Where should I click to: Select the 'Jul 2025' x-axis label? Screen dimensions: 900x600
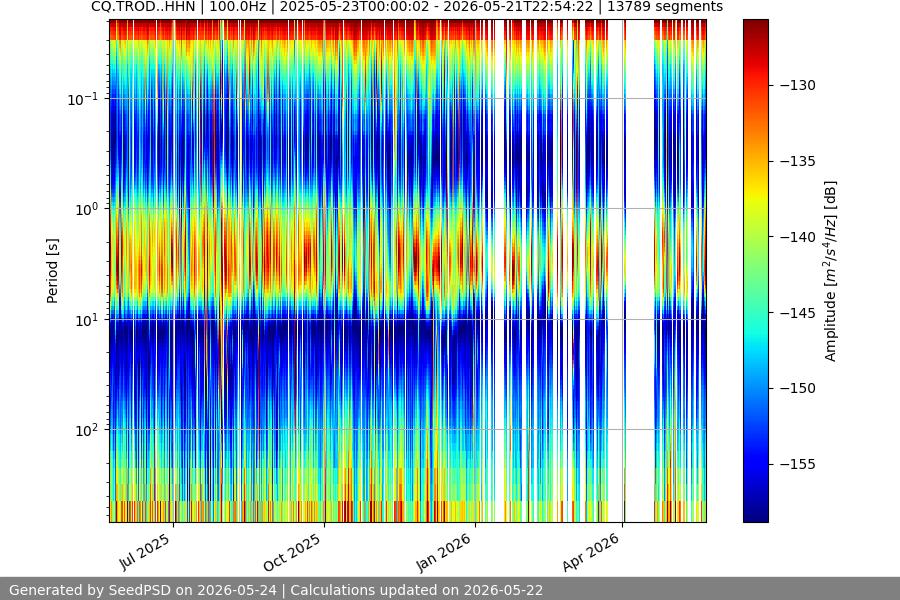pos(145,552)
